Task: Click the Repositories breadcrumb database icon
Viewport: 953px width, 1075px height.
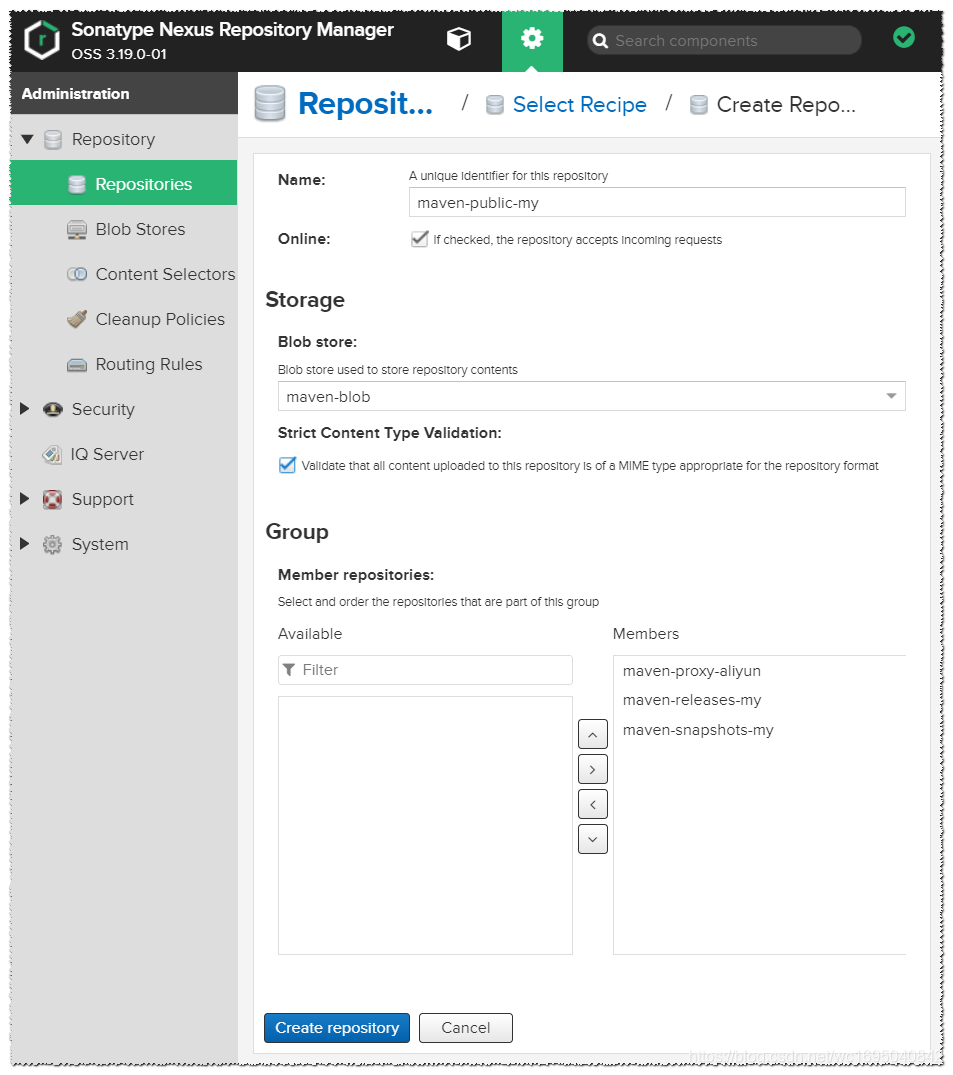Action: pyautogui.click(x=269, y=104)
